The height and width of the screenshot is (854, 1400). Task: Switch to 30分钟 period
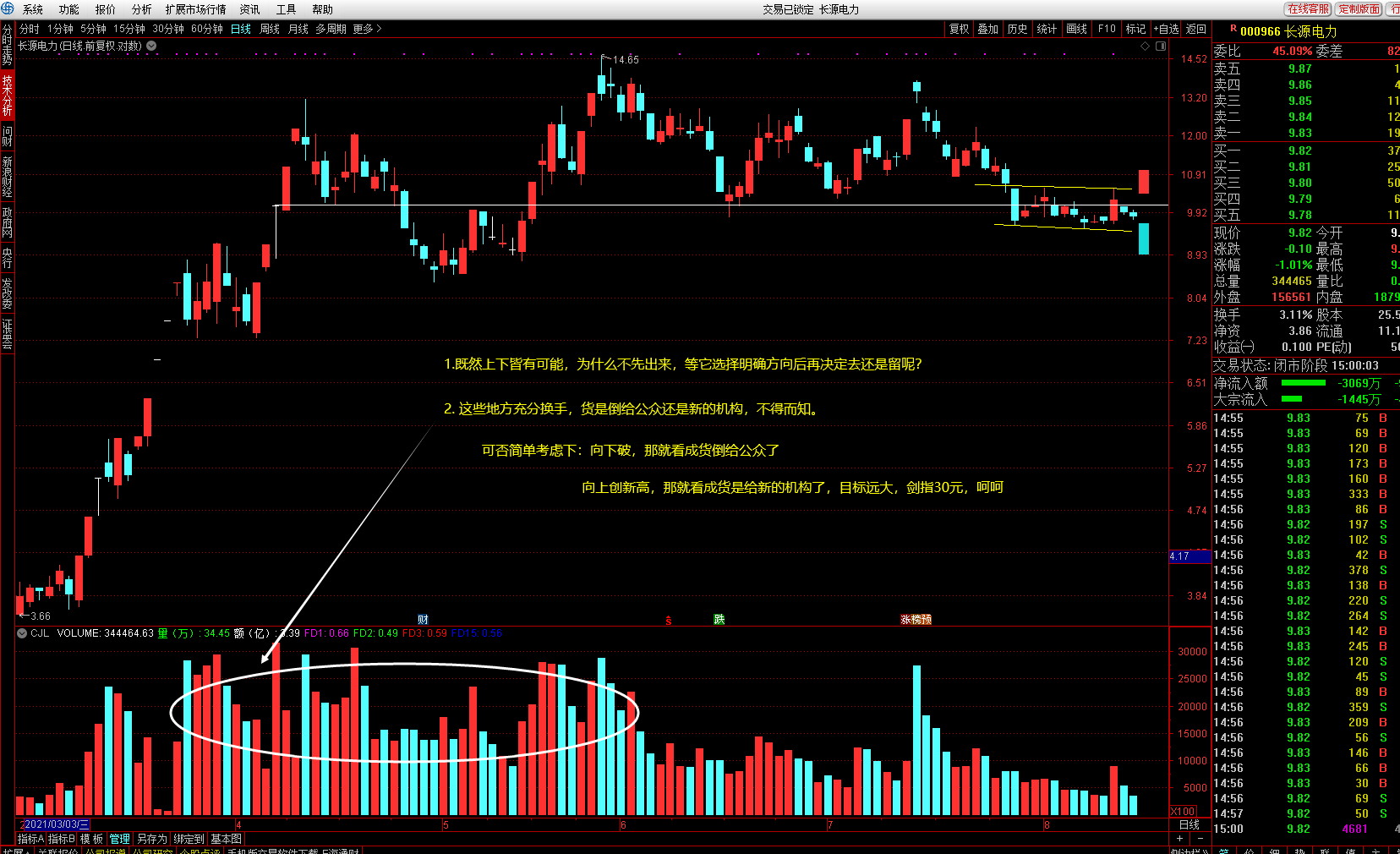point(168,29)
